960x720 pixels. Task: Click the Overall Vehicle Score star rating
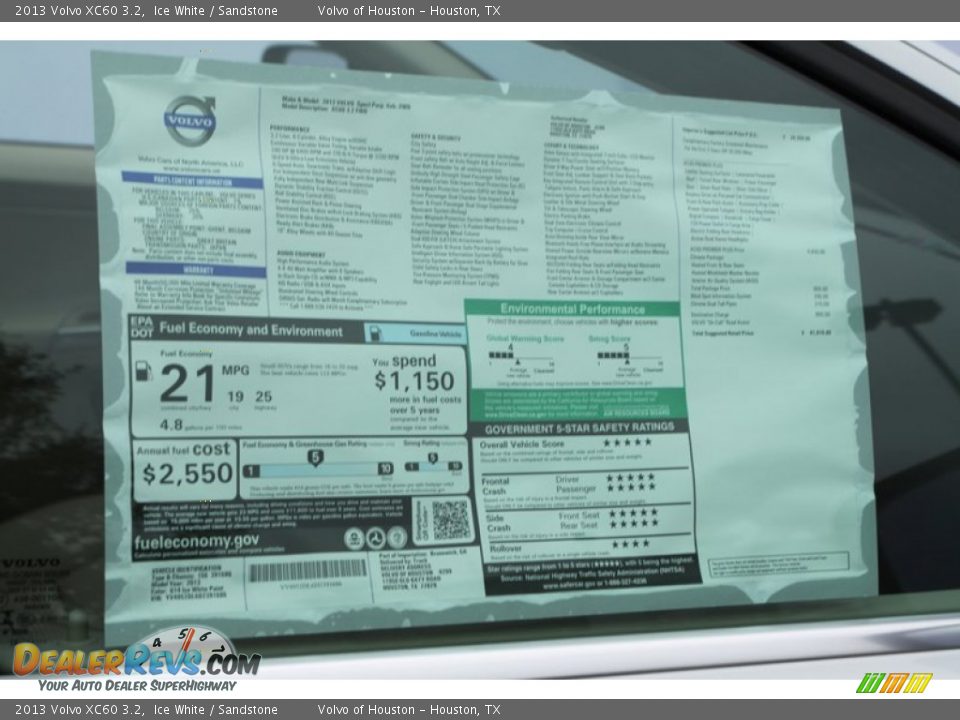coord(627,442)
